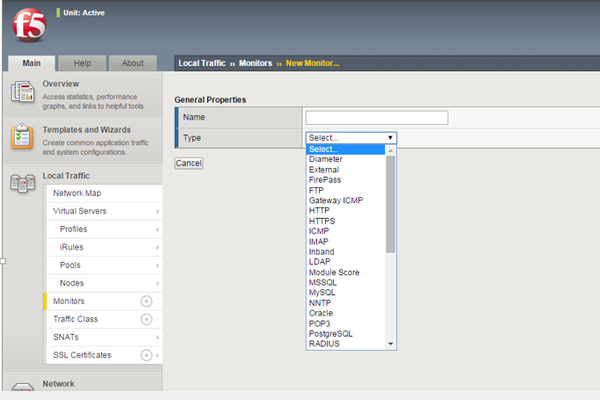Click the Overview statistics icon

[23, 95]
